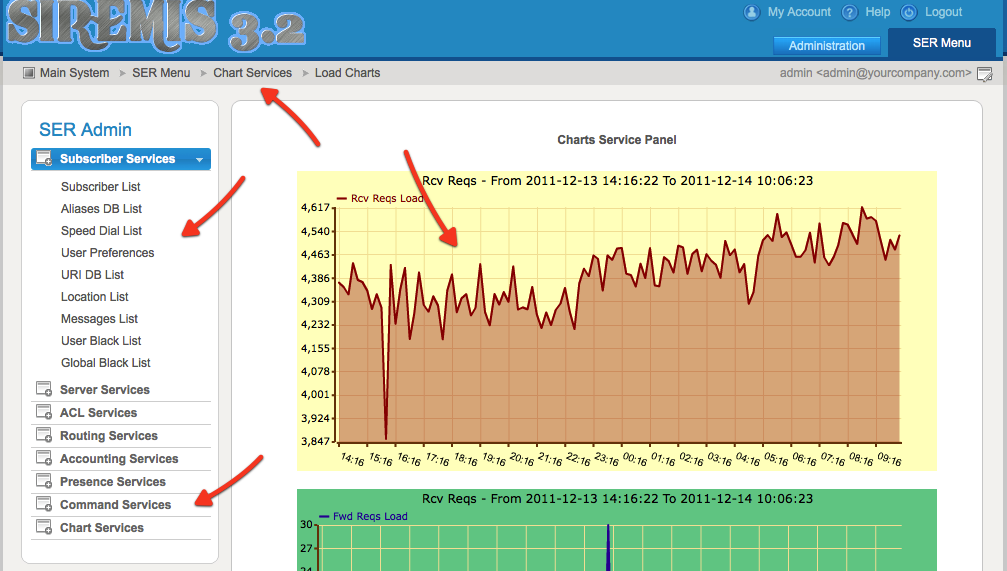
Task: Open the Speed Dial List link
Action: point(101,231)
